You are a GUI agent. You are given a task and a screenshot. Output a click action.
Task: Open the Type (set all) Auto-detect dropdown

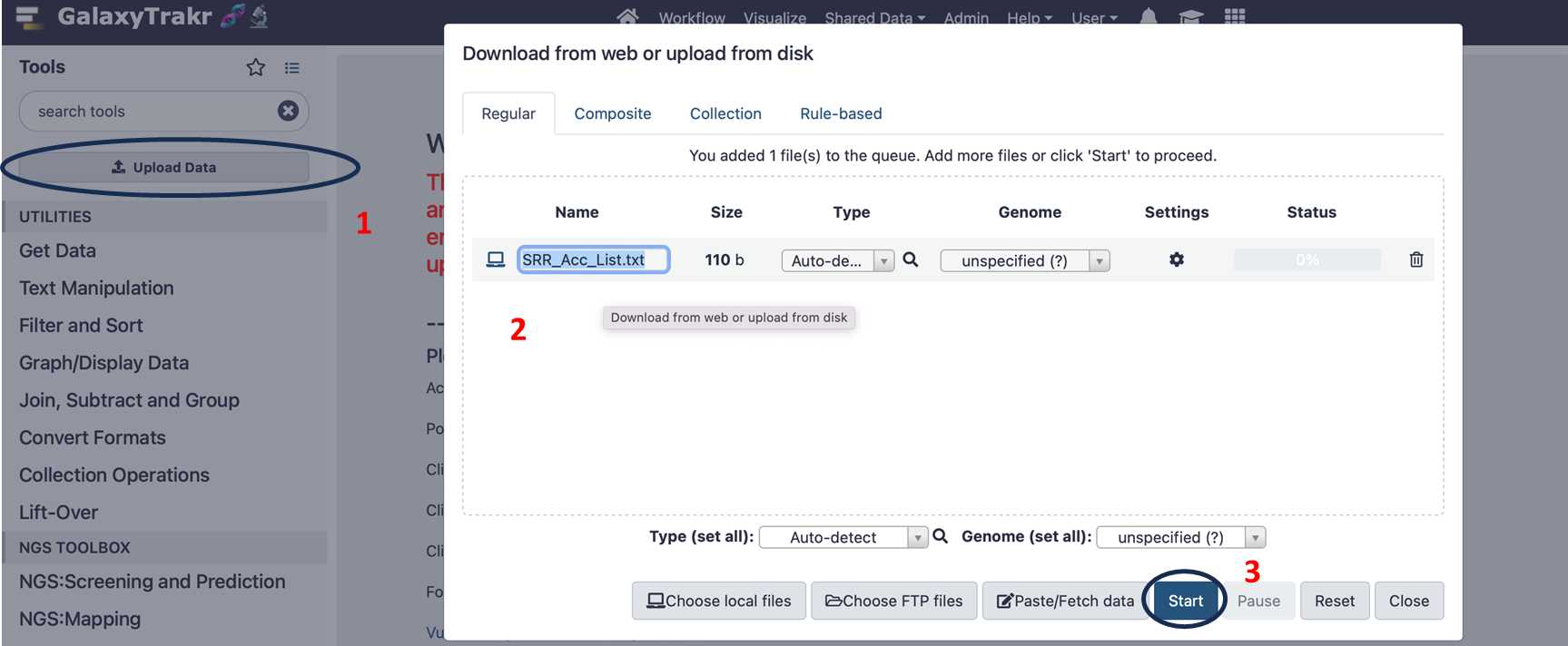tap(843, 537)
